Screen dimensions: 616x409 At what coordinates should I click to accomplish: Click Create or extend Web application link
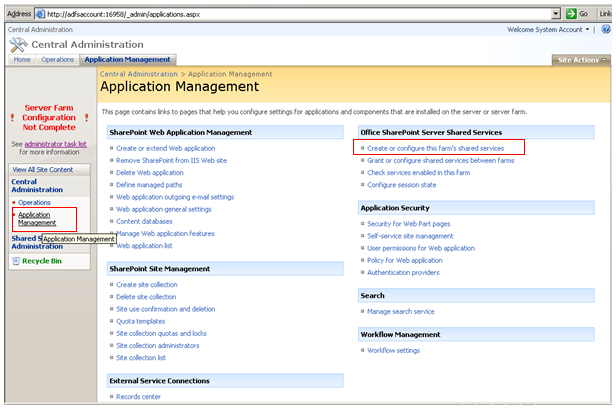tap(165, 148)
